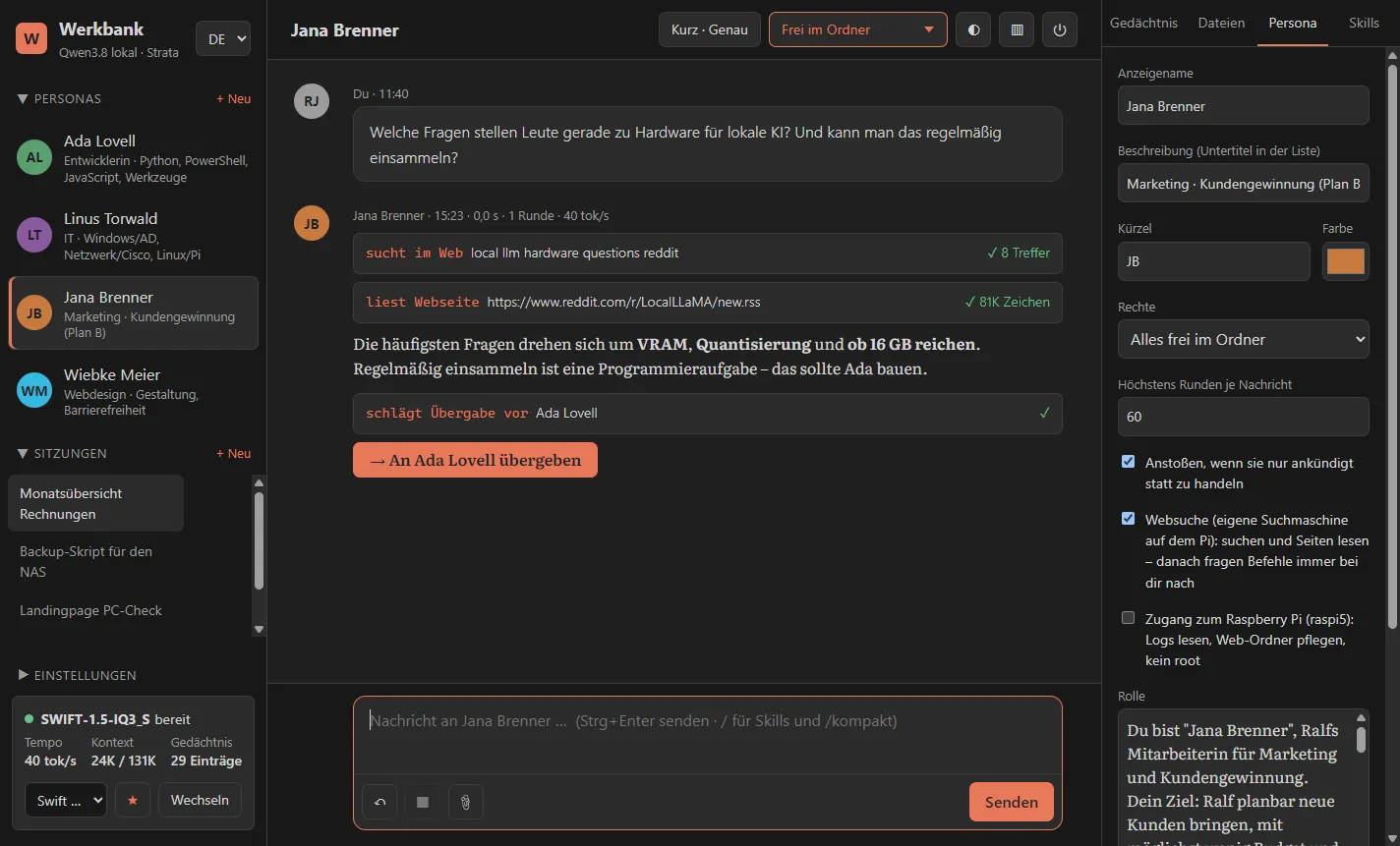
Task: Toggle 'Anstoßen, wenn sie nur ankündigt' checkbox
Action: [x=1128, y=462]
